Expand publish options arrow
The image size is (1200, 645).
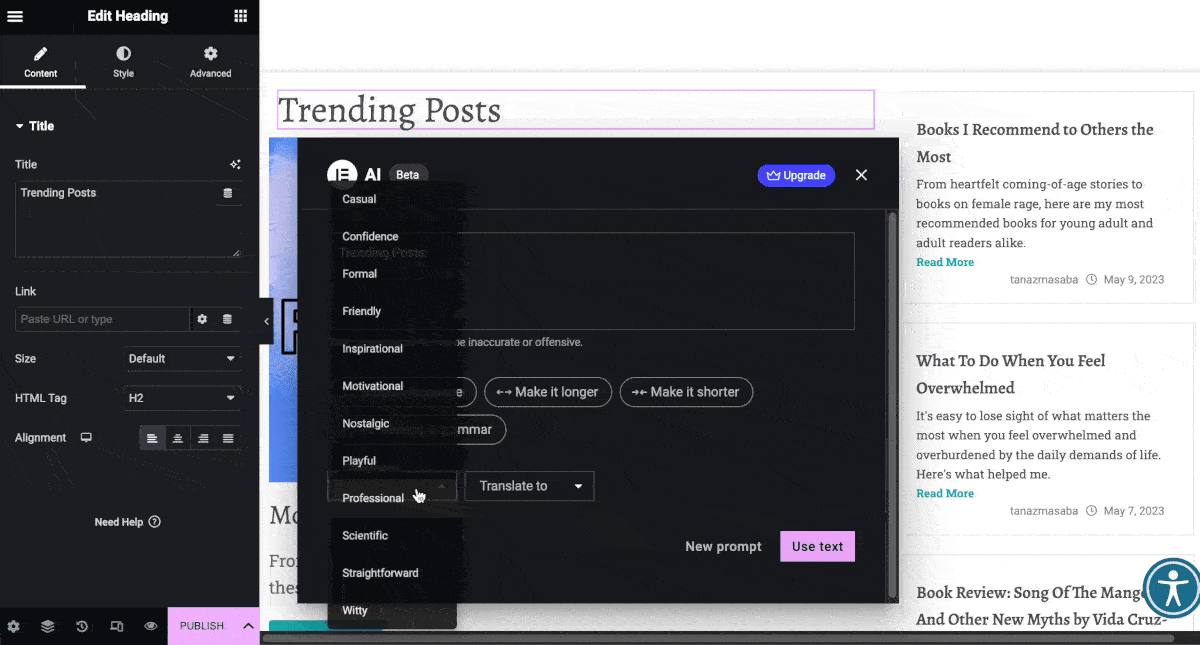(x=248, y=626)
